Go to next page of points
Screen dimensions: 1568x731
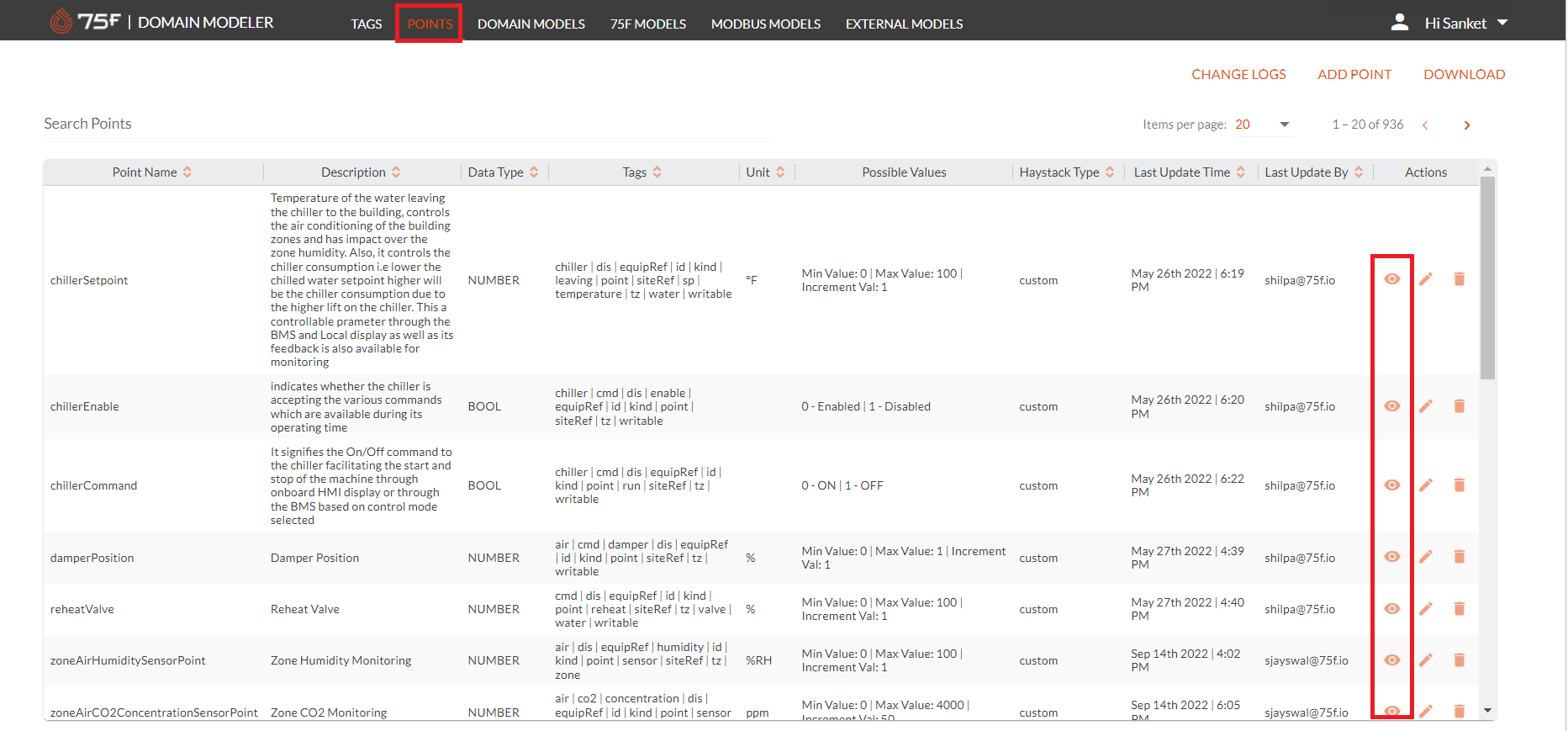(x=1467, y=125)
